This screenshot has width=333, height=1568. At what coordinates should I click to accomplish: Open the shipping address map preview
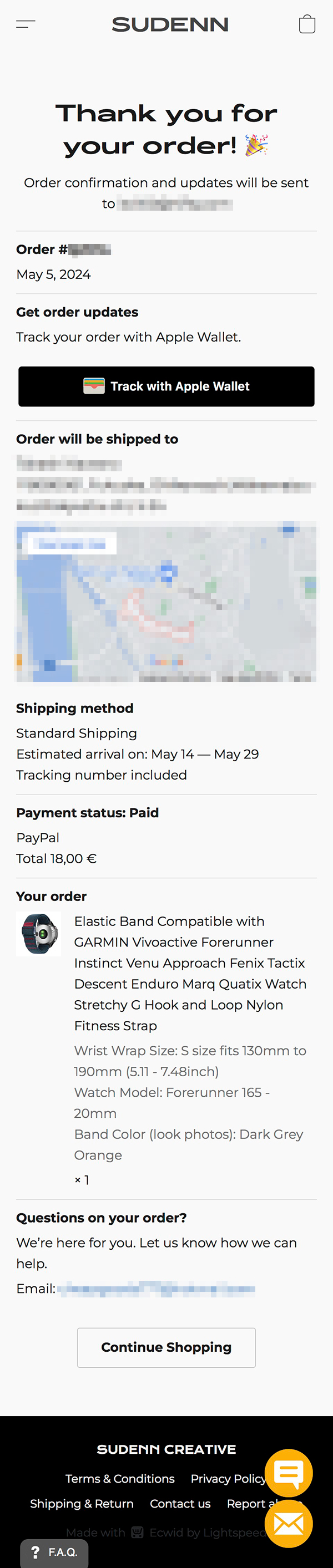tap(166, 602)
